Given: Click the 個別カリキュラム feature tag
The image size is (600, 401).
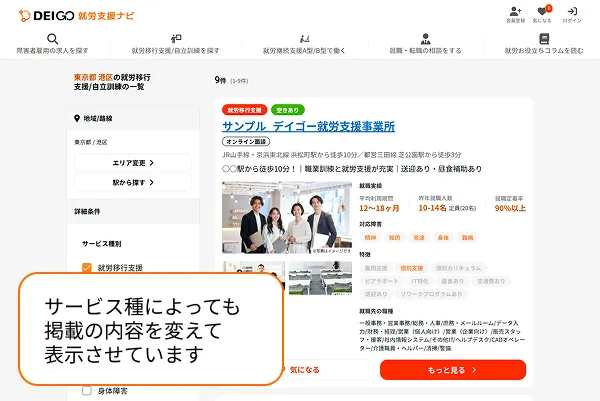Looking at the screenshot, I should point(458,268).
